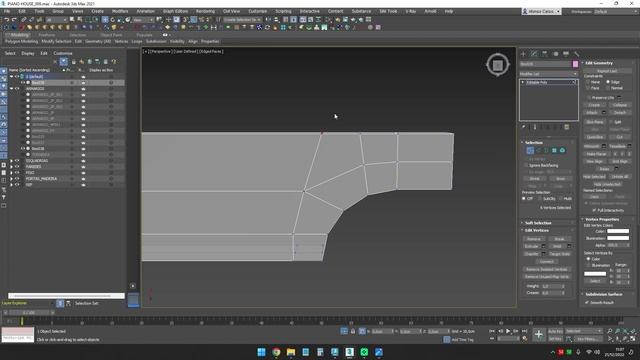Click the Pin Stack icon under modifier stack
The image size is (640, 360).
click(524, 127)
